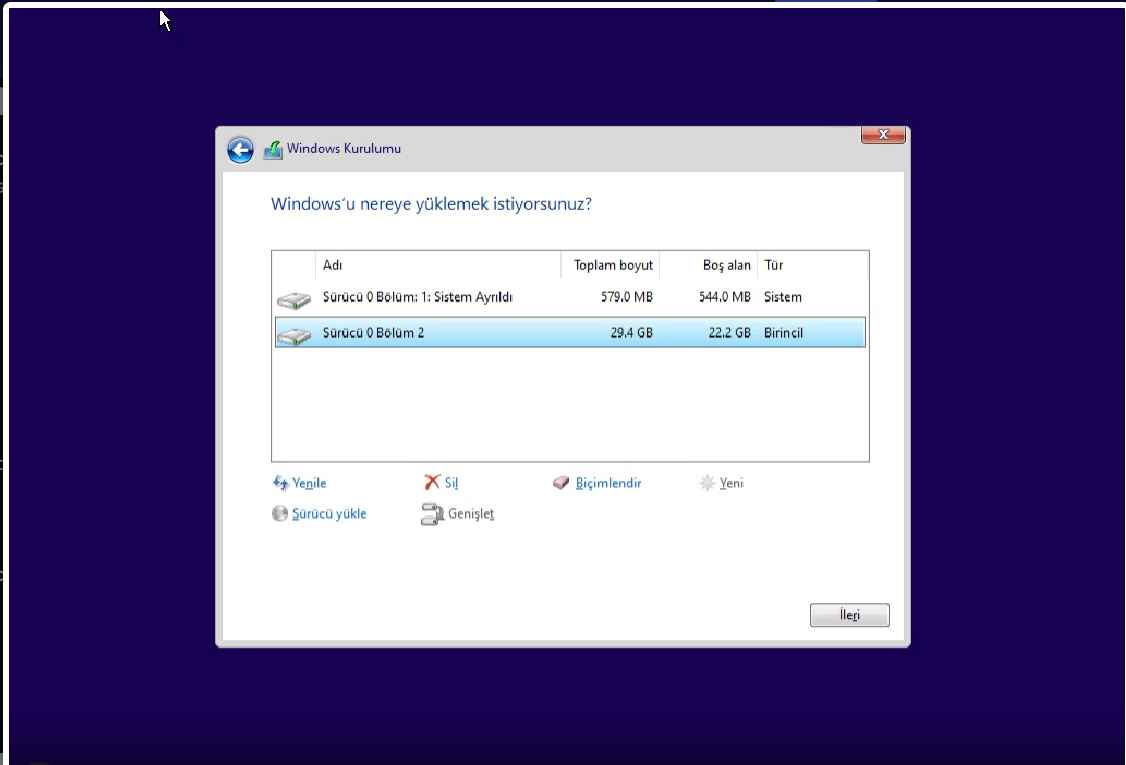Screen dimensions: 1126x765
Task: Click the Genişlet partition icon
Action: coord(431,515)
